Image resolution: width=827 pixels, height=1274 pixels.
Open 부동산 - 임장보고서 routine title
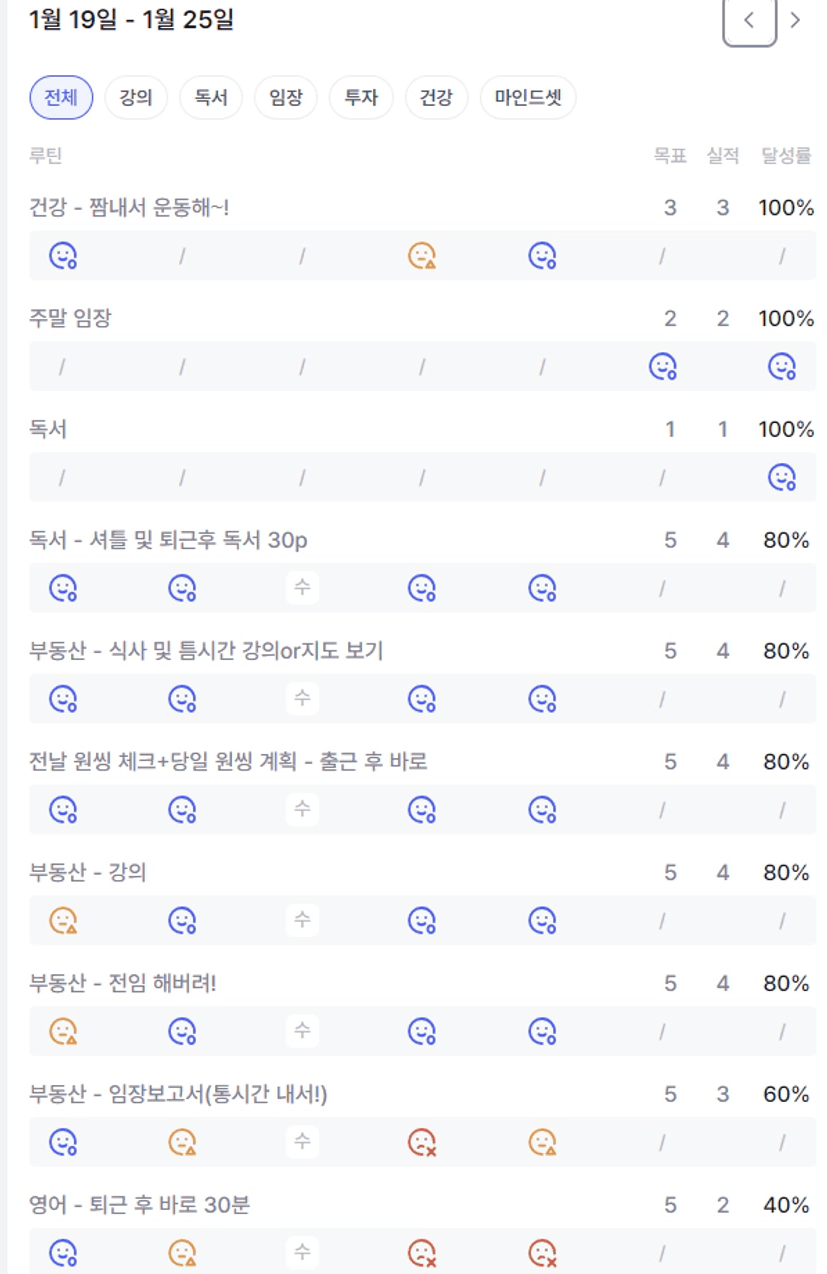click(x=179, y=1095)
